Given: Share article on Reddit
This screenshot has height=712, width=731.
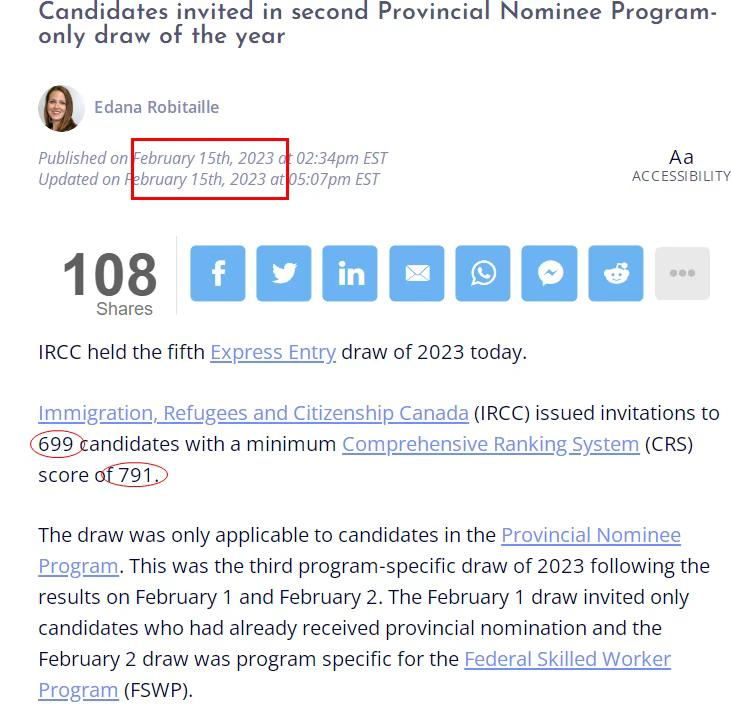Looking at the screenshot, I should coord(616,273).
